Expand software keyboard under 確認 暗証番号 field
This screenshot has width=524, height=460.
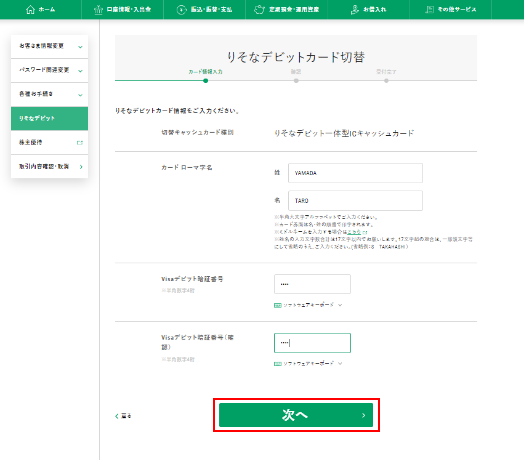[x=308, y=363]
